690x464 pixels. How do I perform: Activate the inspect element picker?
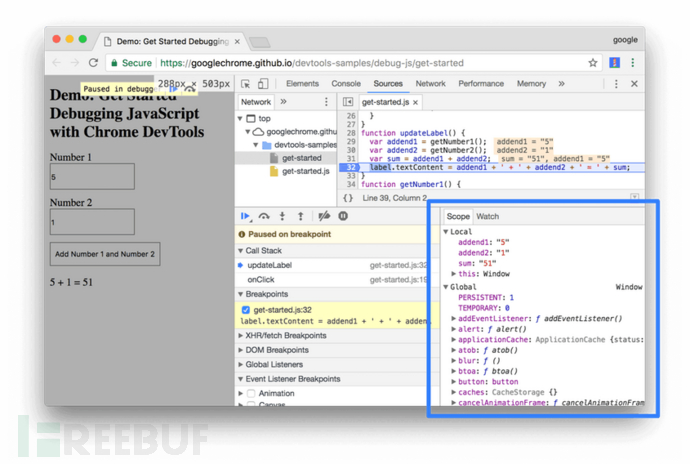click(246, 84)
